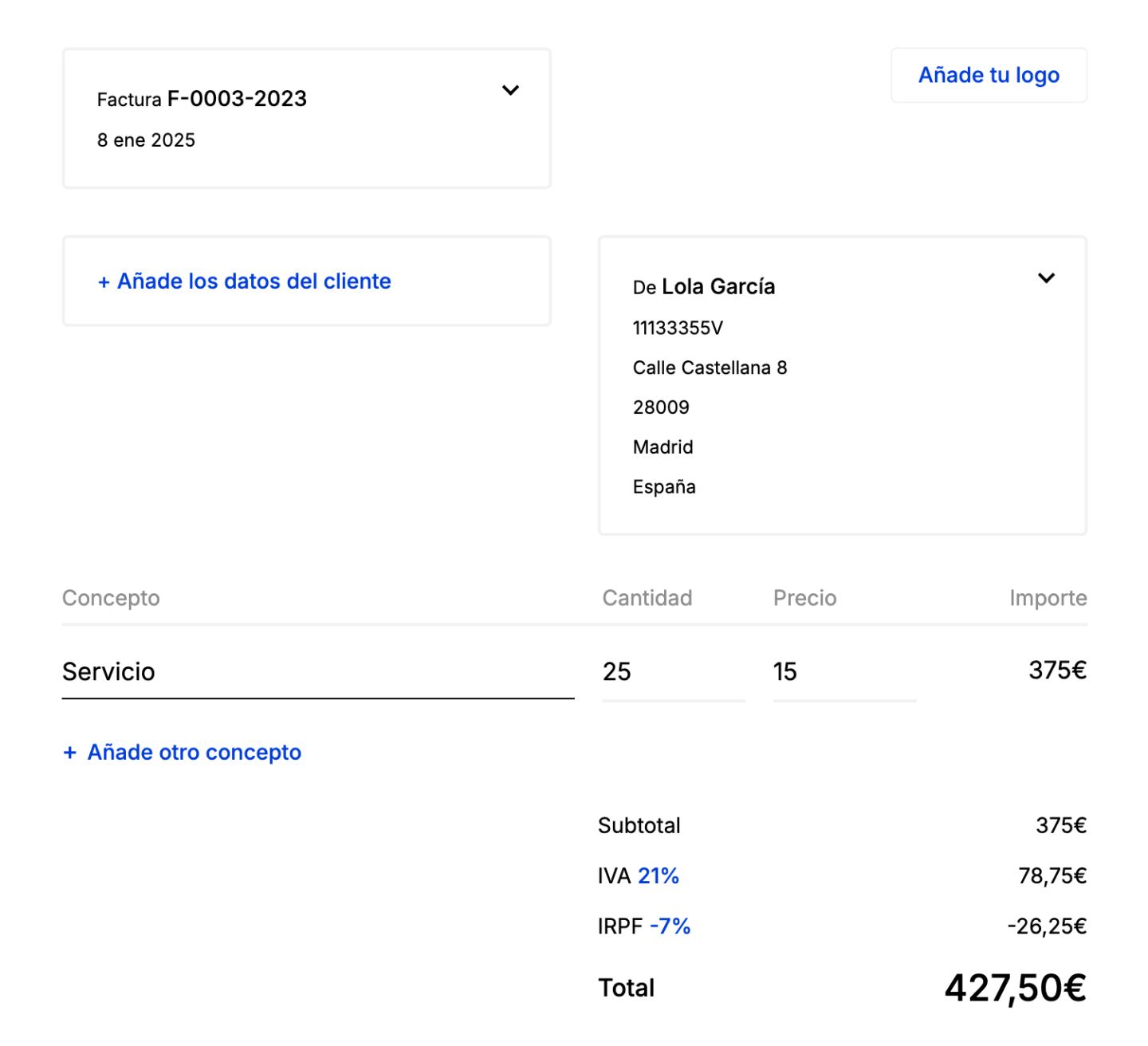Open the IRPF -7% rate selector
The image size is (1148, 1046).
click(x=670, y=926)
